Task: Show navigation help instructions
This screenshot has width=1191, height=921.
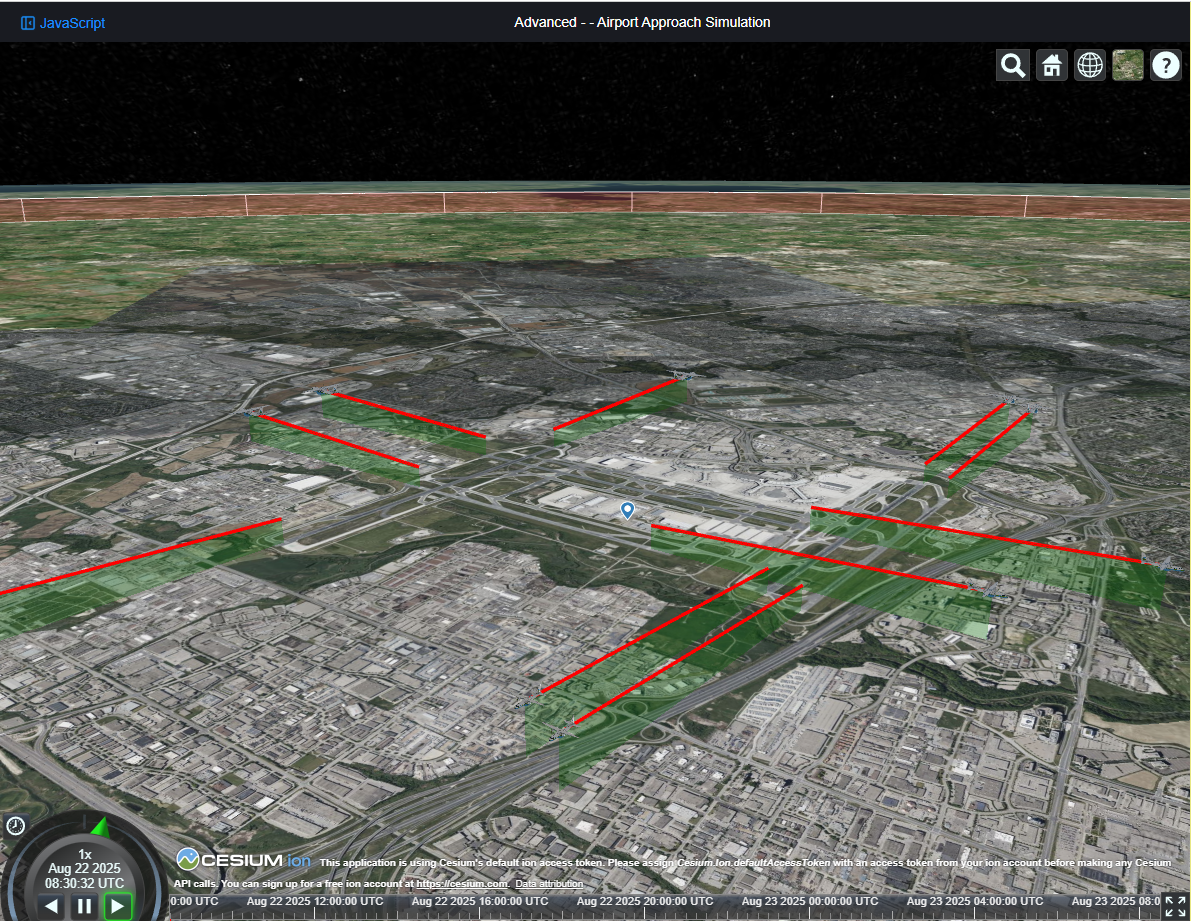Action: (1165, 65)
